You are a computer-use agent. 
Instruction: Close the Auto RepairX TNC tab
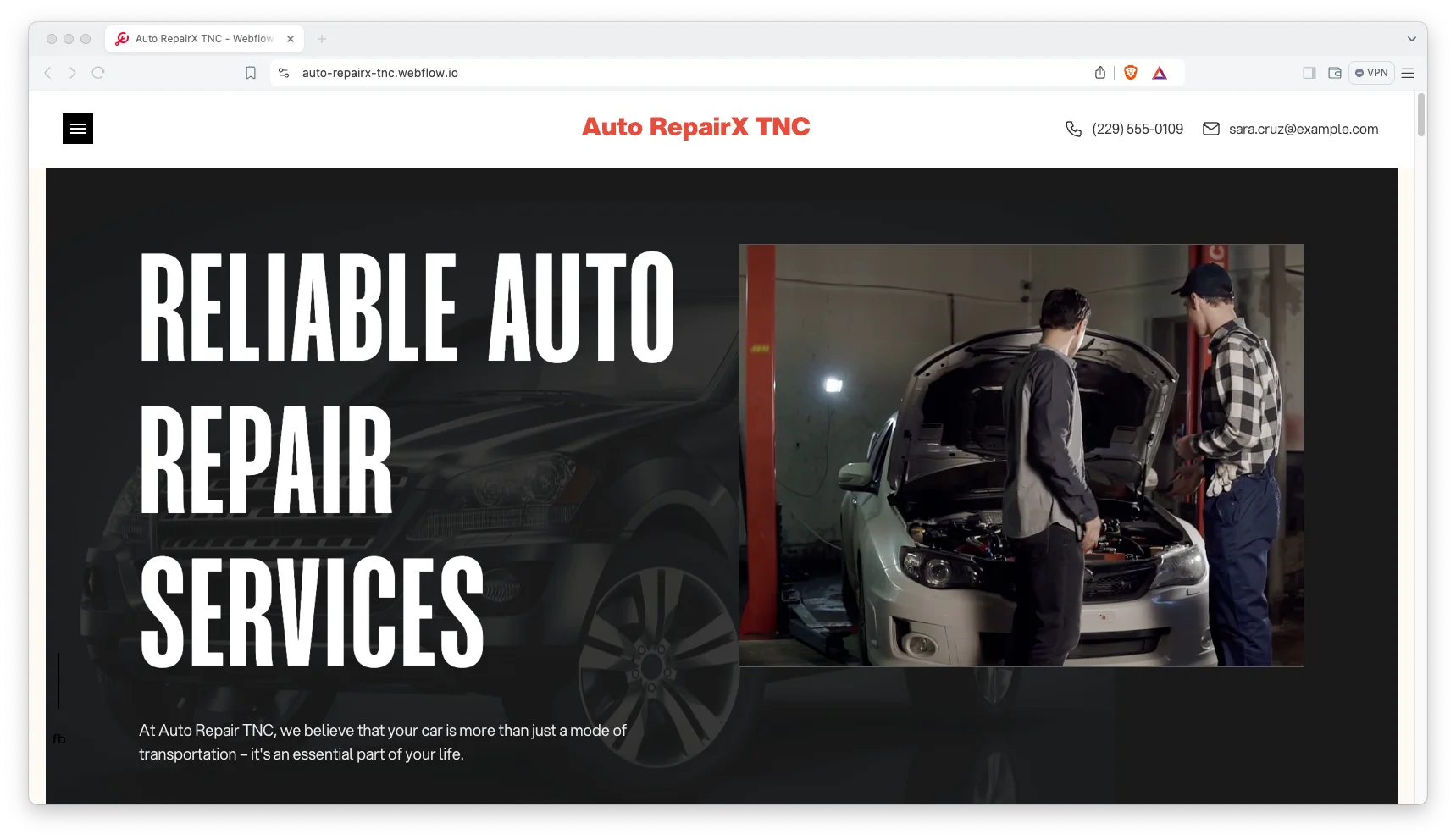coord(291,39)
